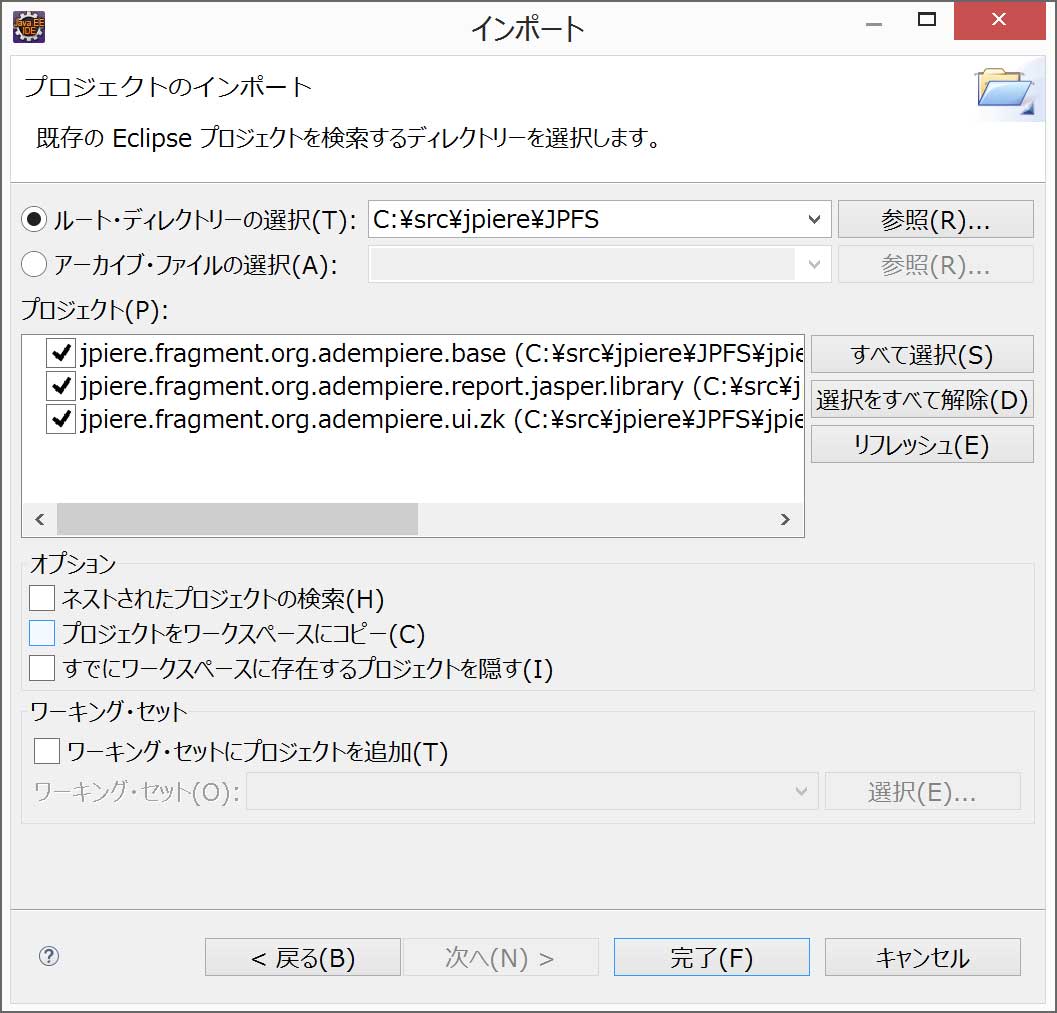Click the help question mark icon
1057x1013 pixels.
(48, 956)
